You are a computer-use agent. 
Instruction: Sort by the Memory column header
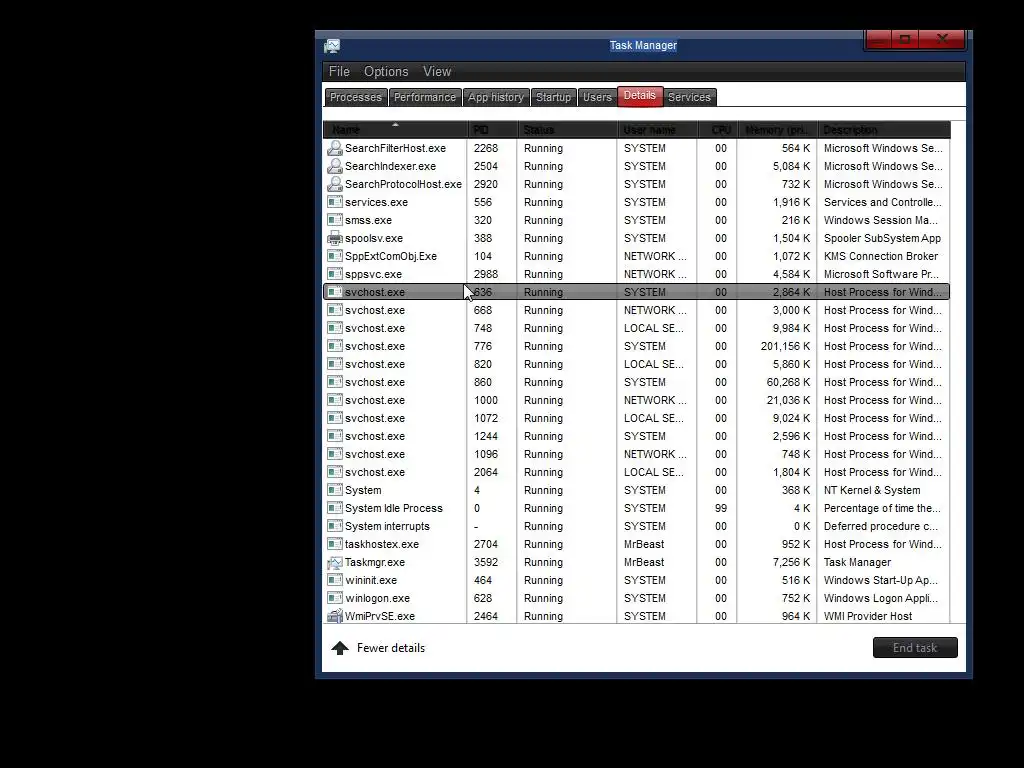pyautogui.click(x=777, y=129)
